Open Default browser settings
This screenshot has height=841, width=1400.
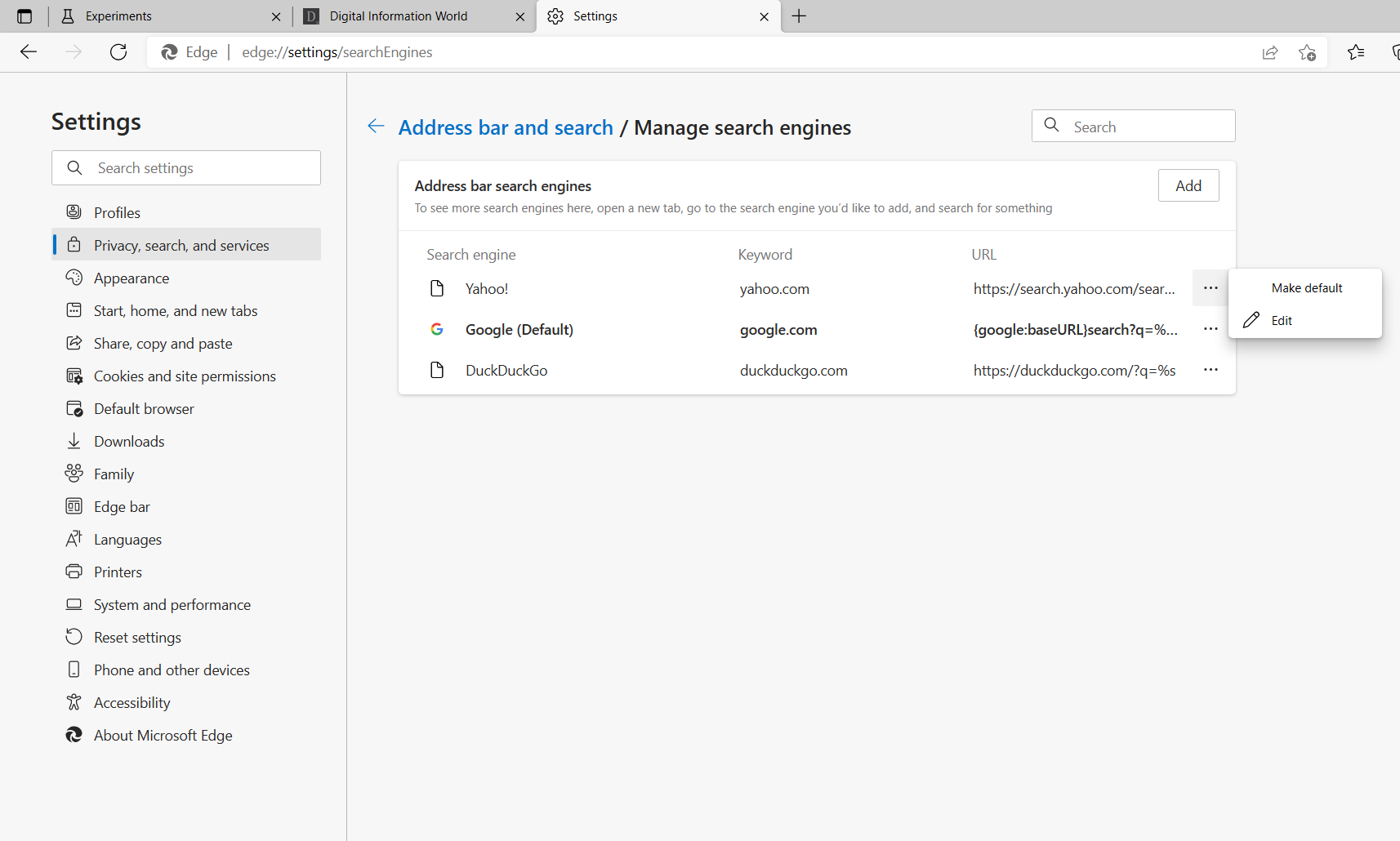coord(186,408)
